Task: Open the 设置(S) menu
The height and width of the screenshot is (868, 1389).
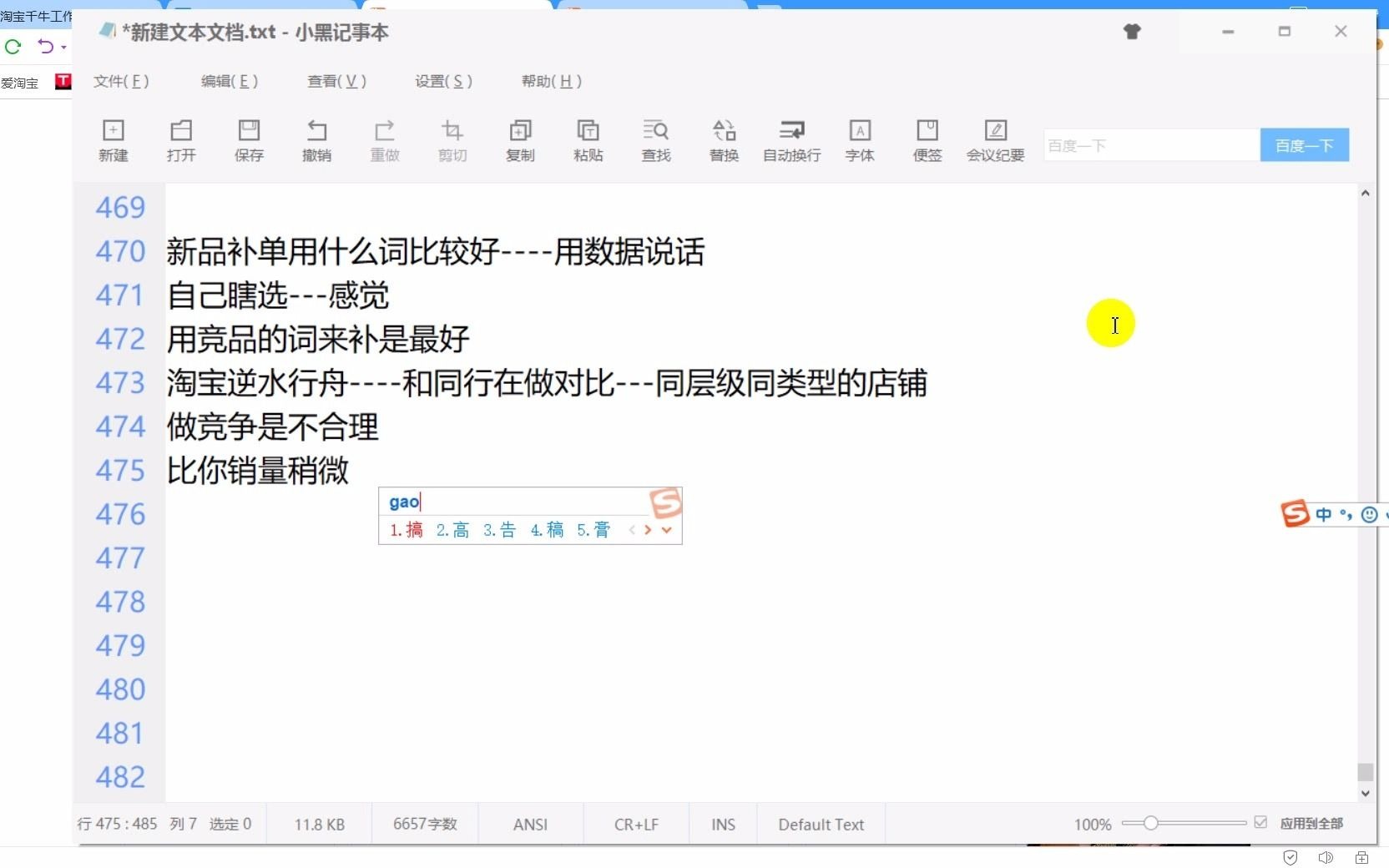Action: (443, 81)
